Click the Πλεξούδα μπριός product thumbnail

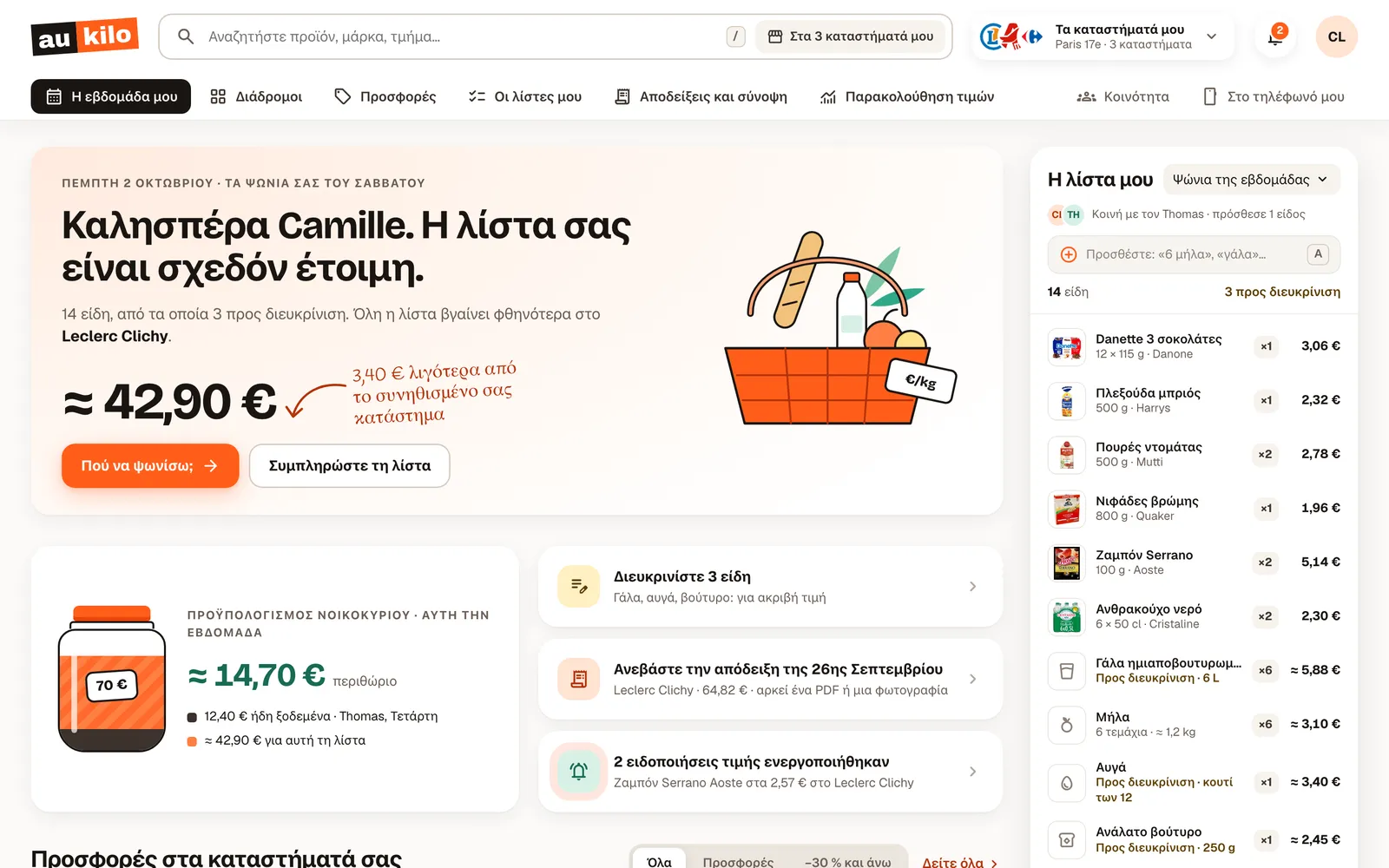(1067, 400)
